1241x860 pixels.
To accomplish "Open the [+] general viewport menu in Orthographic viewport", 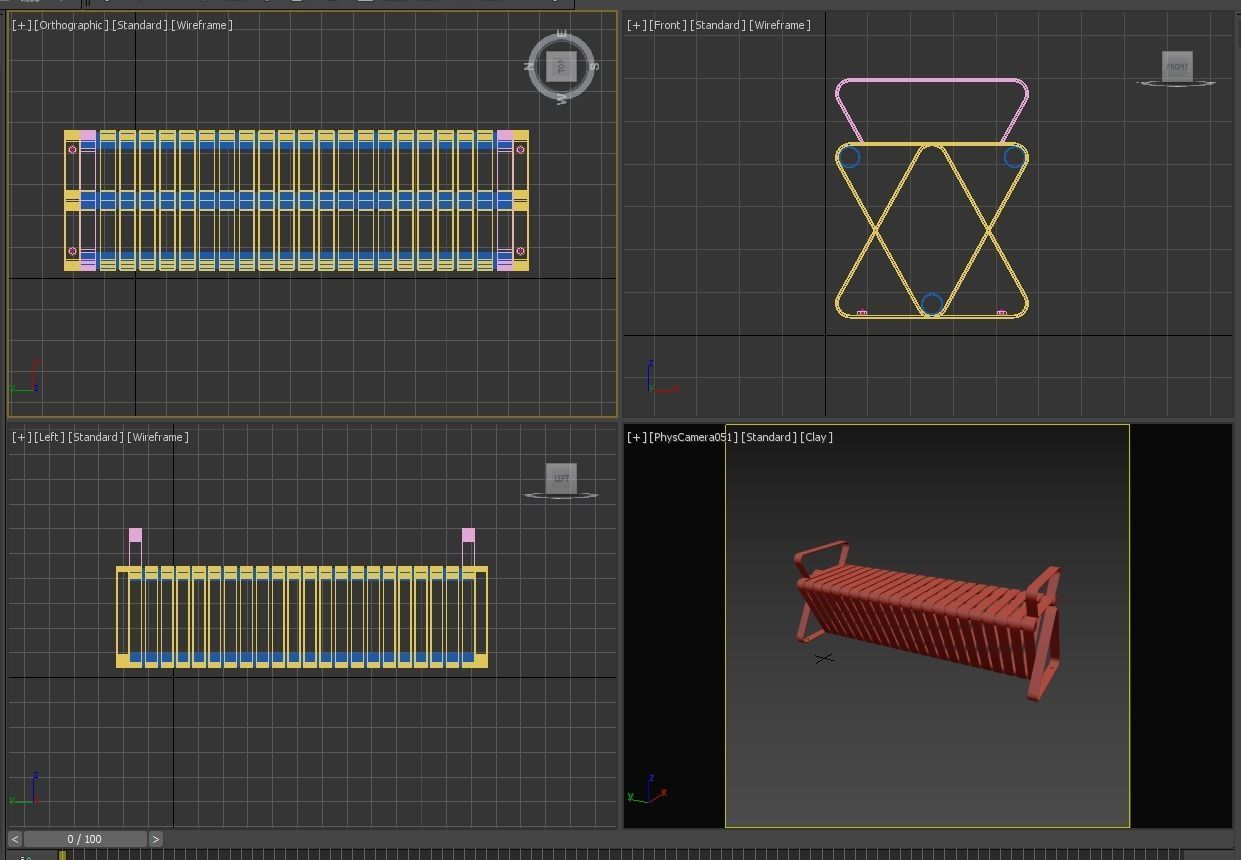I will (22, 24).
